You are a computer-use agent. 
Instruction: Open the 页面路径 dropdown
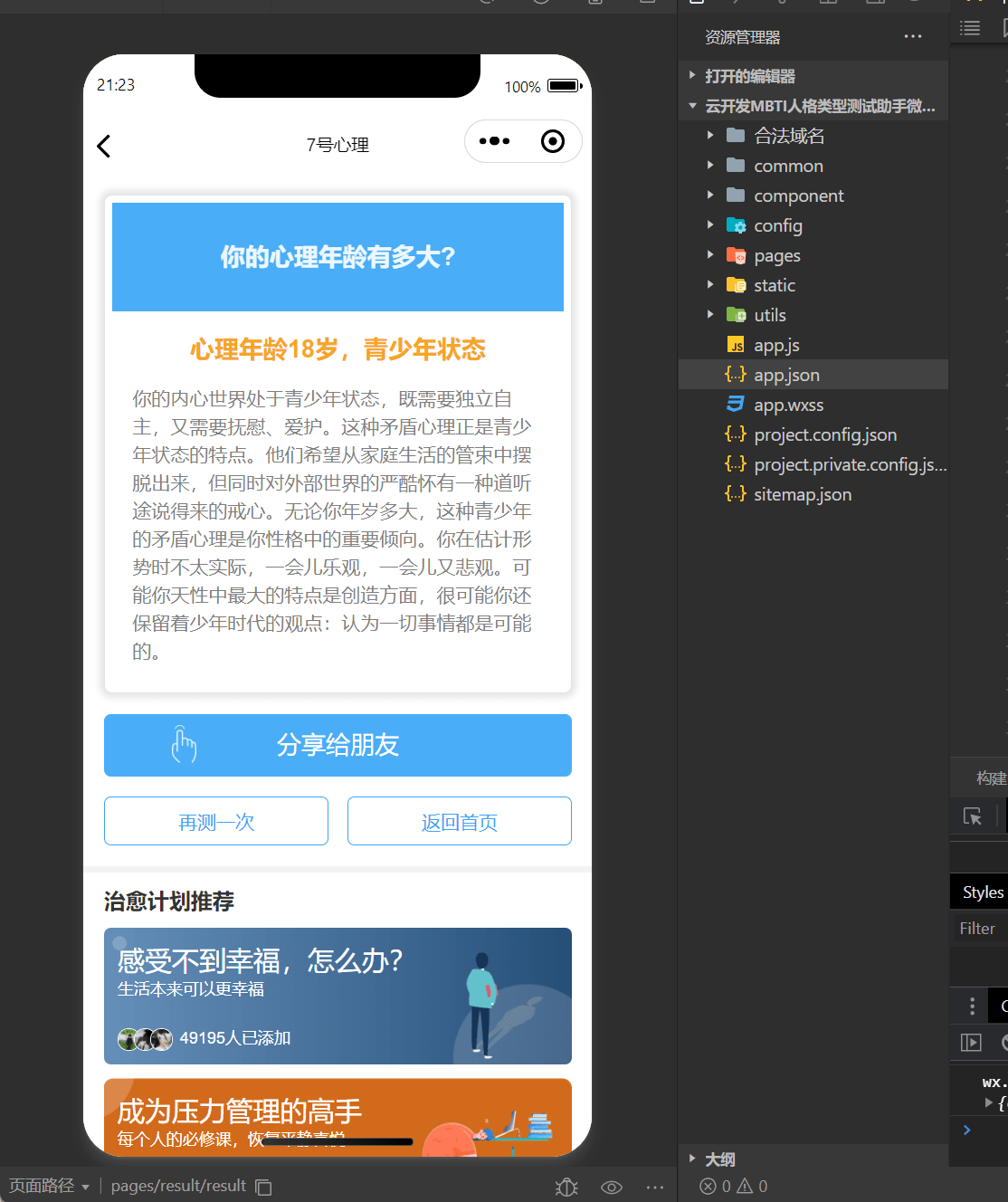[x=49, y=1186]
